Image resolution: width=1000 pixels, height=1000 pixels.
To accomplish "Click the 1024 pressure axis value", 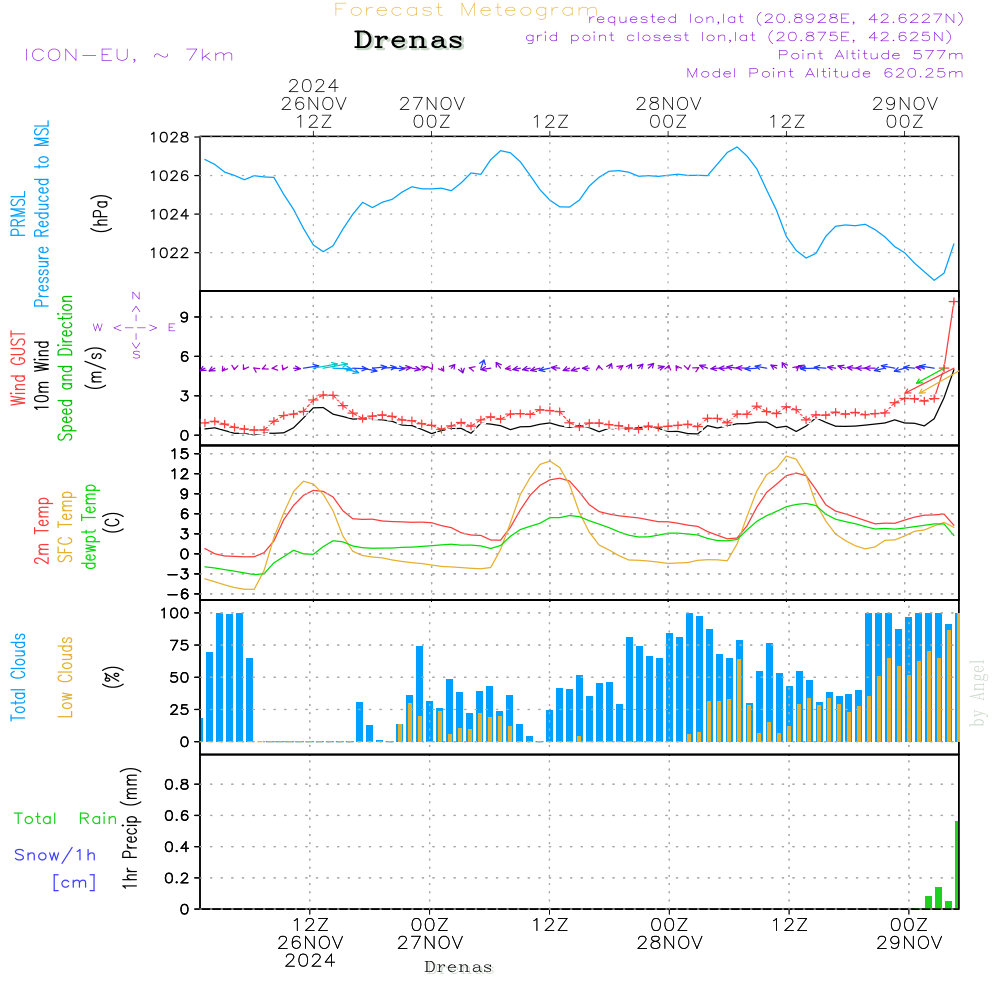I will coord(170,214).
